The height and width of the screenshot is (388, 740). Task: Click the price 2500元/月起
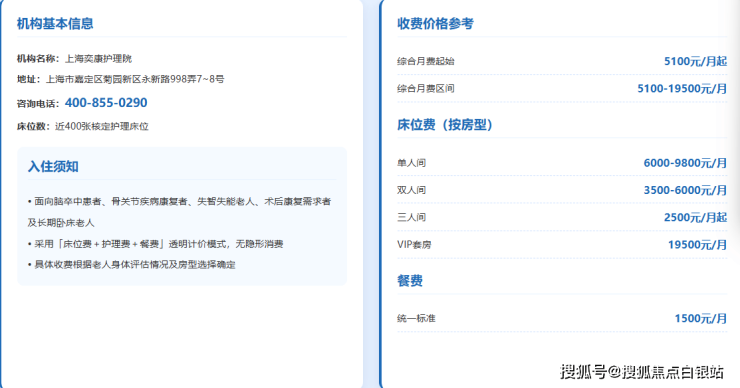[695, 217]
